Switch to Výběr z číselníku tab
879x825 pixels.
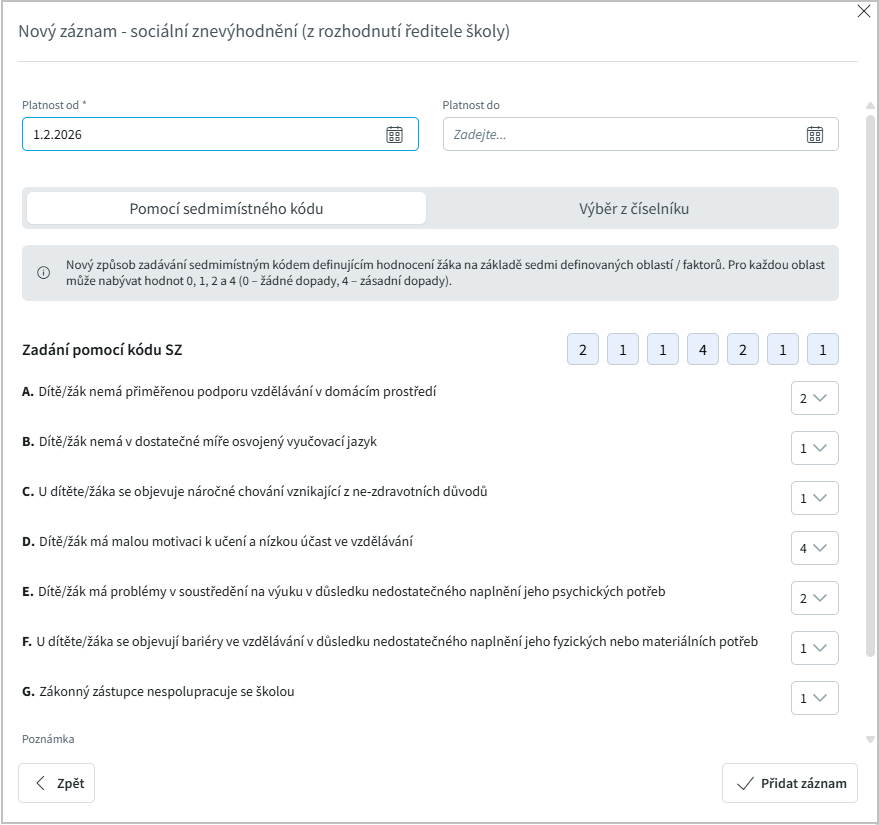pos(633,209)
